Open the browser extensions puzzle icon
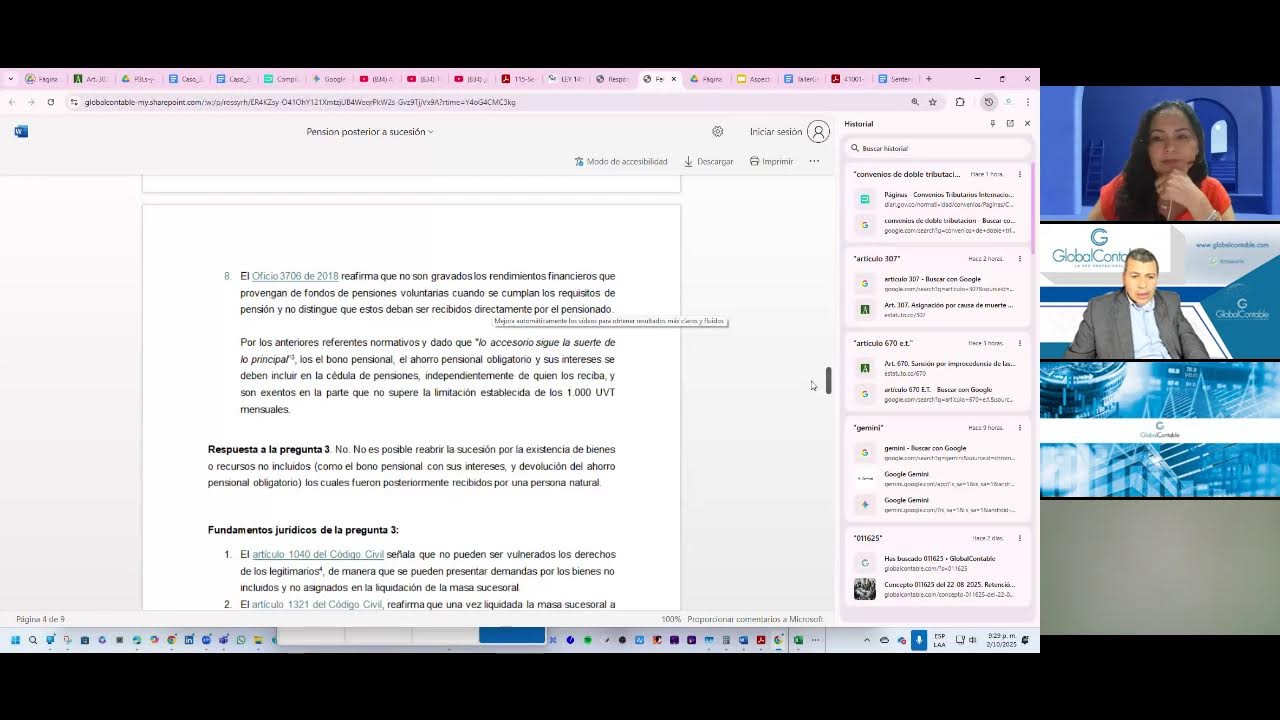 (960, 102)
